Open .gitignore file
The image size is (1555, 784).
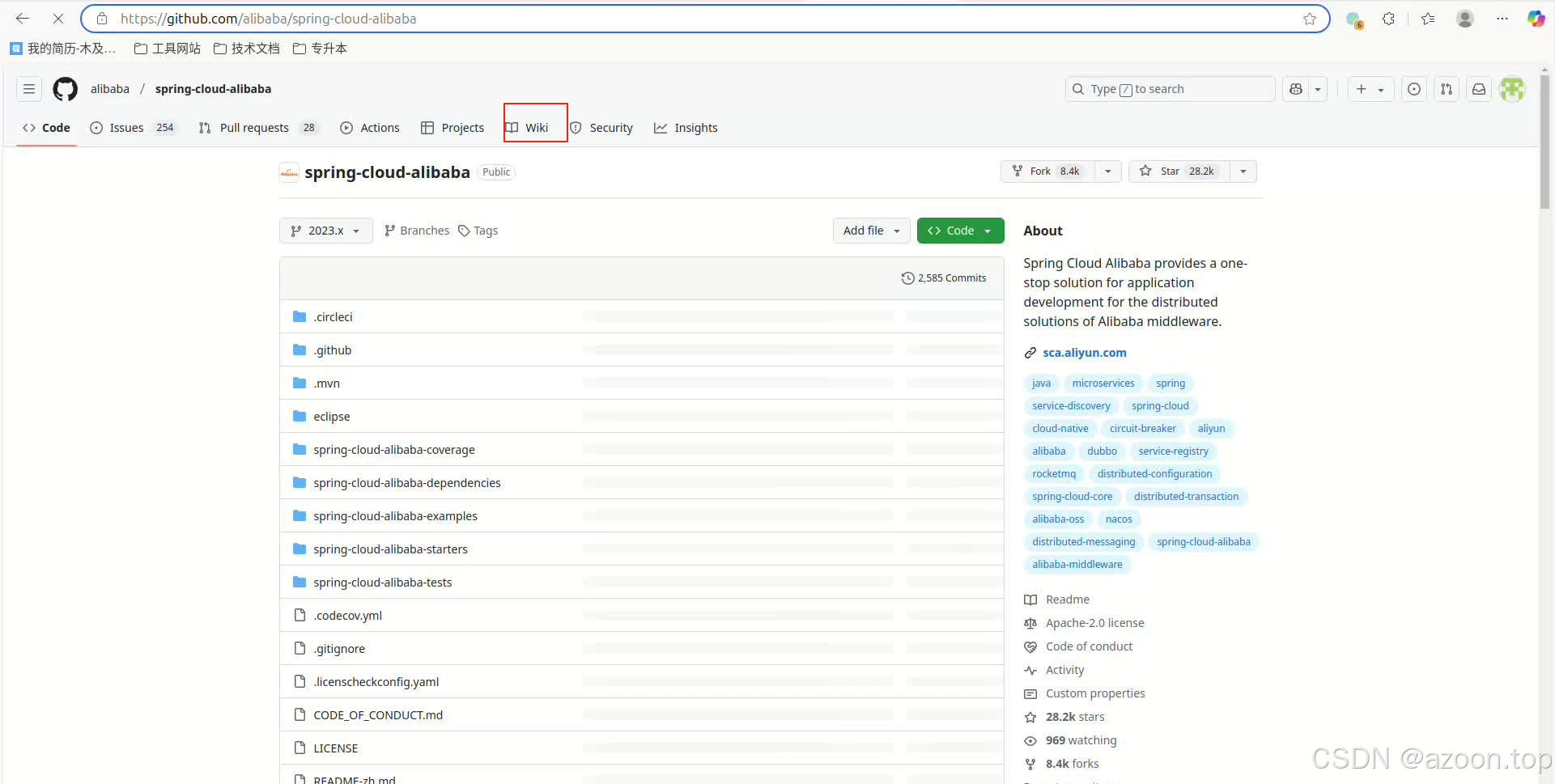pos(339,649)
